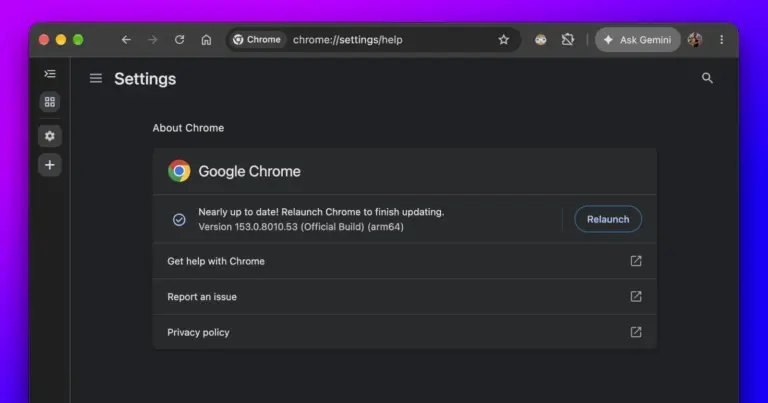The height and width of the screenshot is (403, 768).
Task: Click the Chrome site info chip
Action: [257, 40]
